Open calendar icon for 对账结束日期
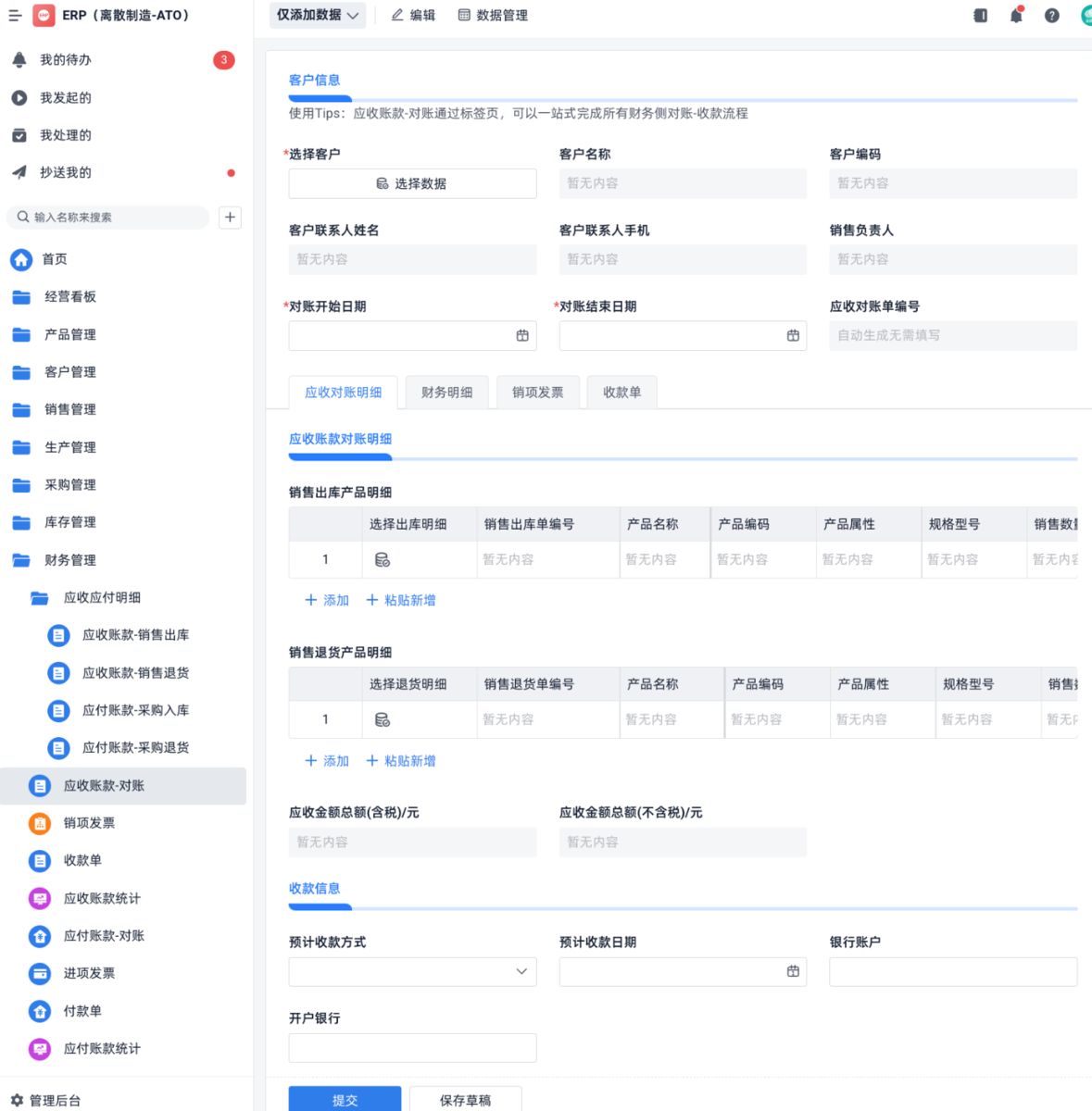1092x1111 pixels. [x=793, y=336]
